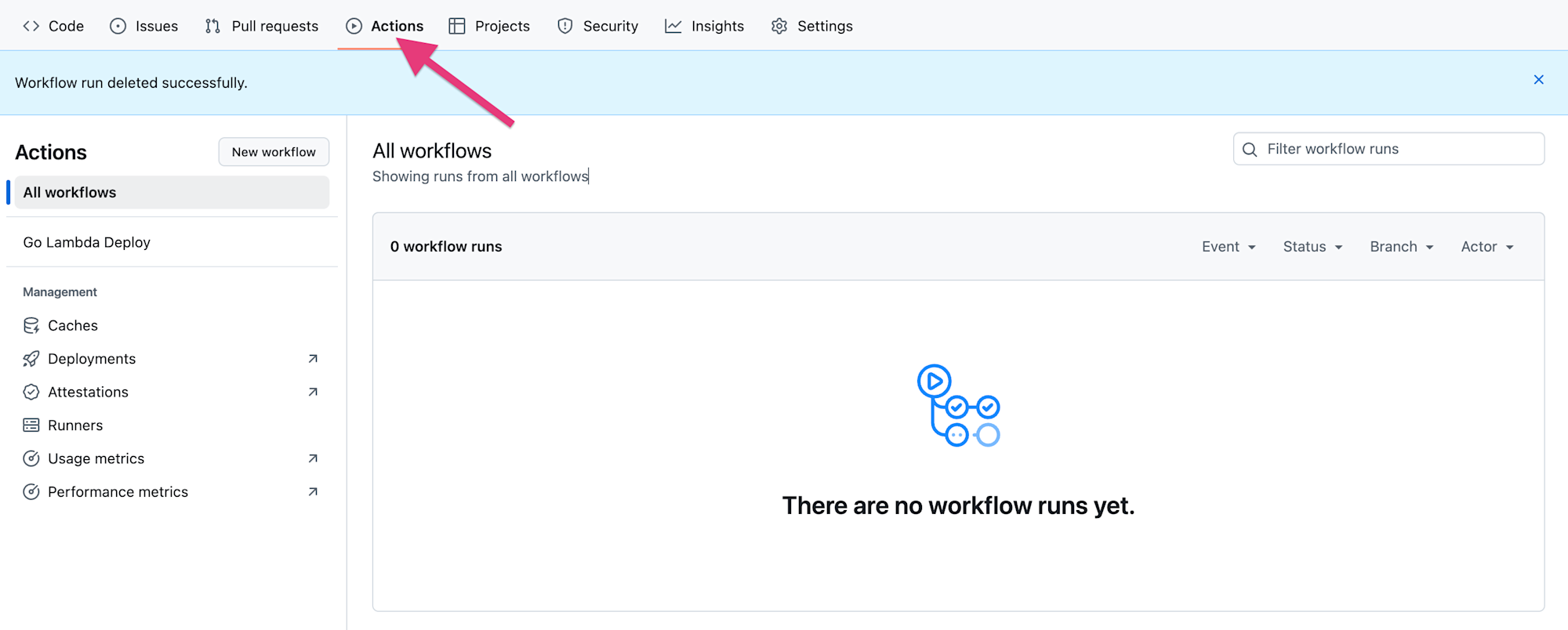
Task: Select the Actions tab
Action: (385, 26)
